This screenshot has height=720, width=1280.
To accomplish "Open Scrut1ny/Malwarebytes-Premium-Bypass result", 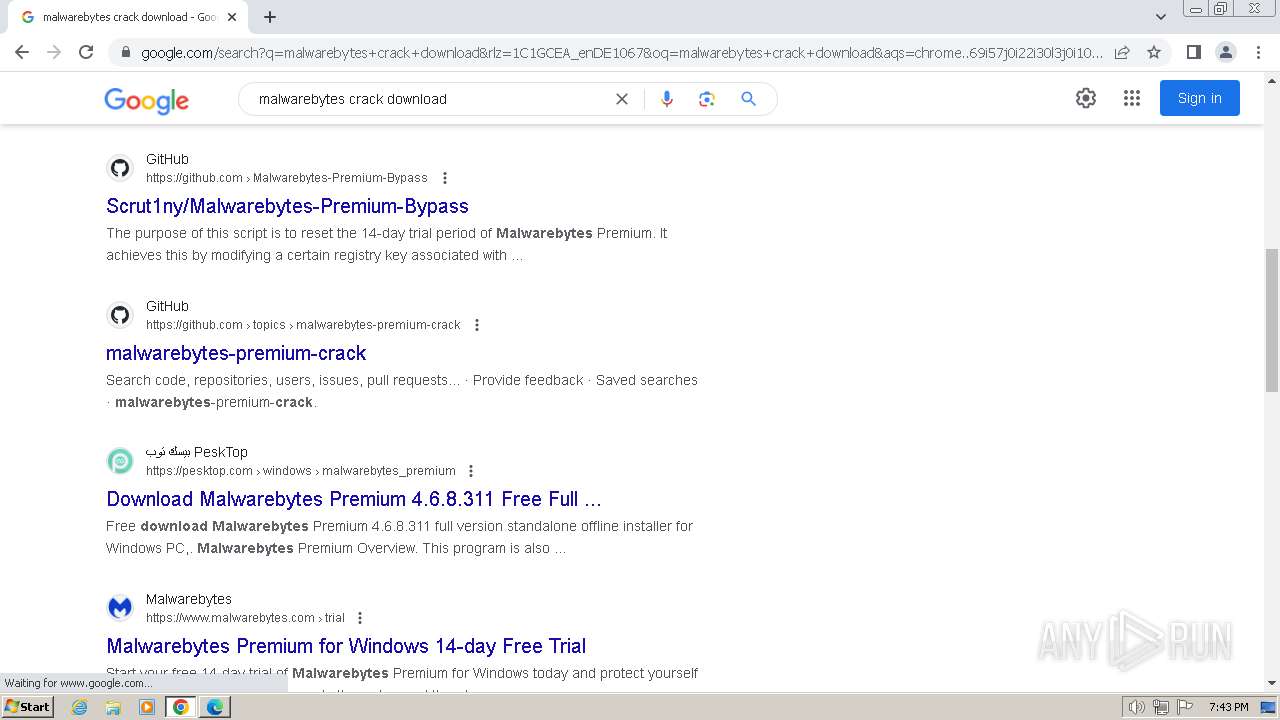I will click(287, 206).
